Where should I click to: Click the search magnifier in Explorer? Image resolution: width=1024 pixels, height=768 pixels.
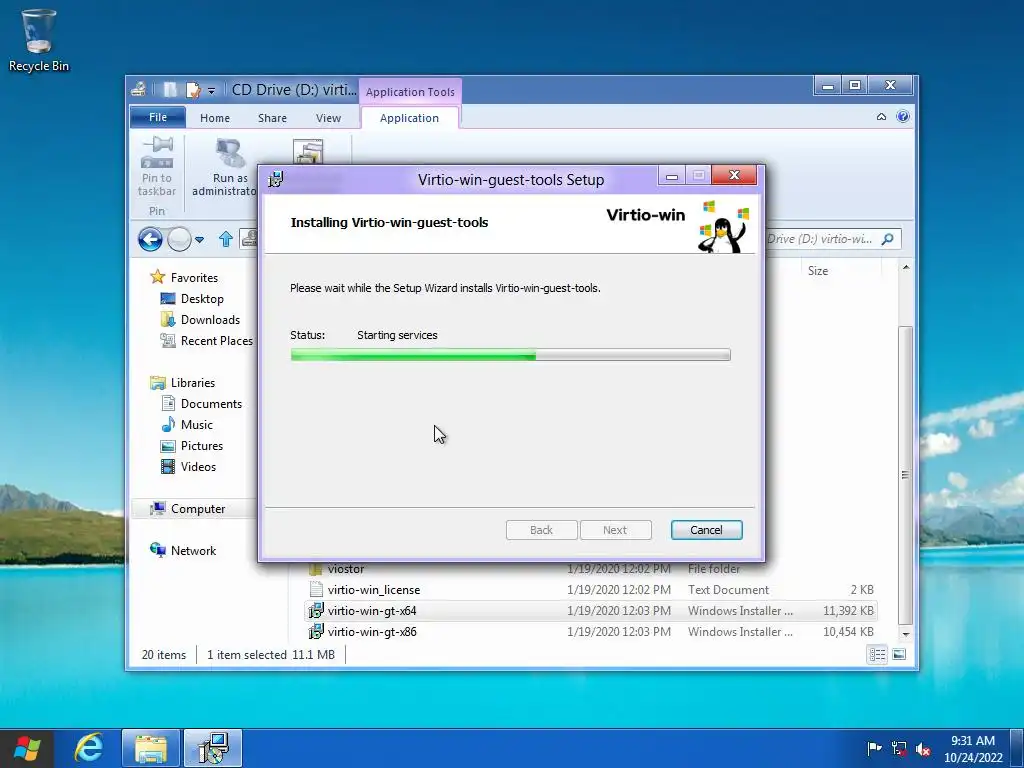click(887, 239)
